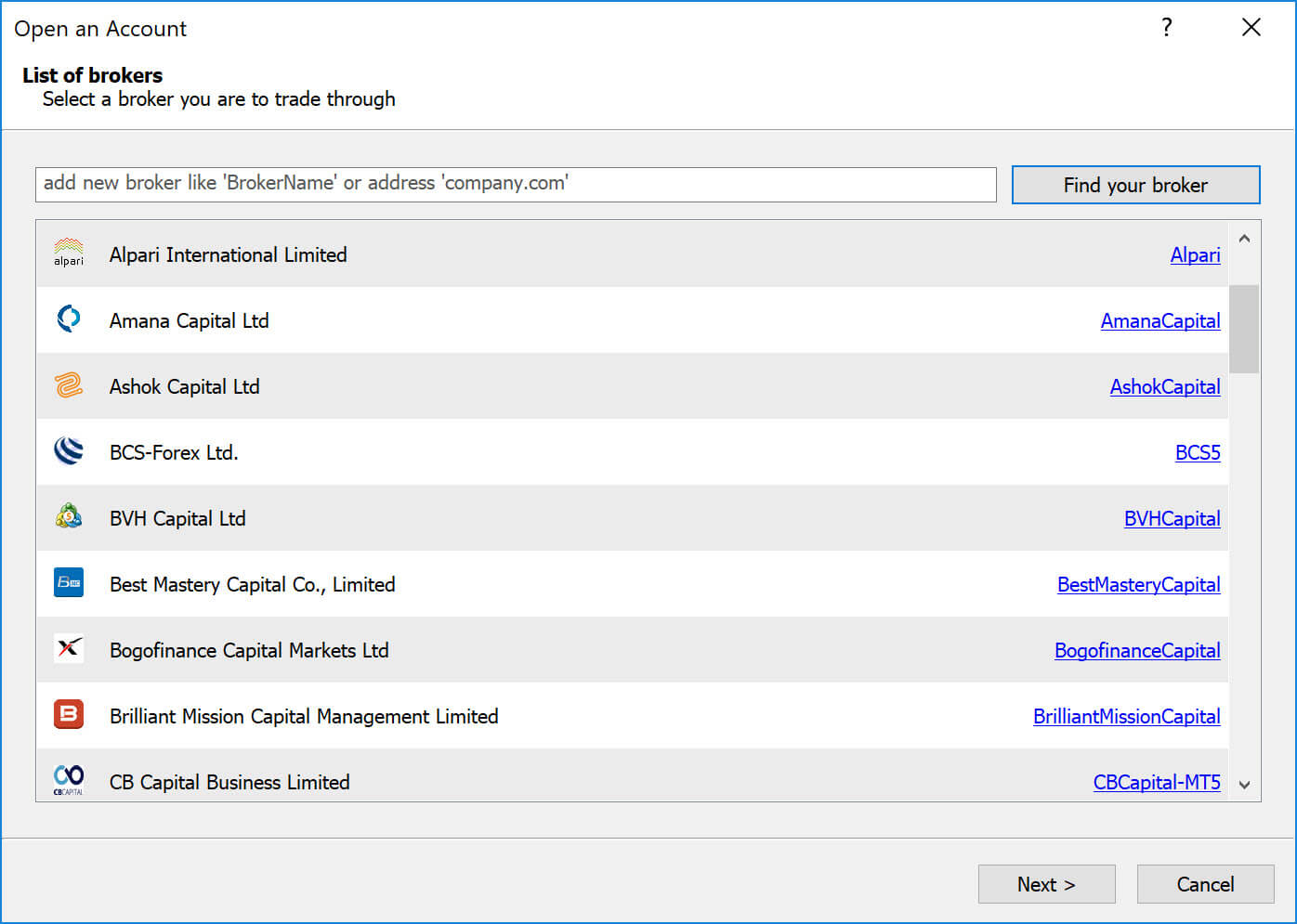Click the CB Capital Business logo
This screenshot has width=1297, height=924.
coord(69,780)
